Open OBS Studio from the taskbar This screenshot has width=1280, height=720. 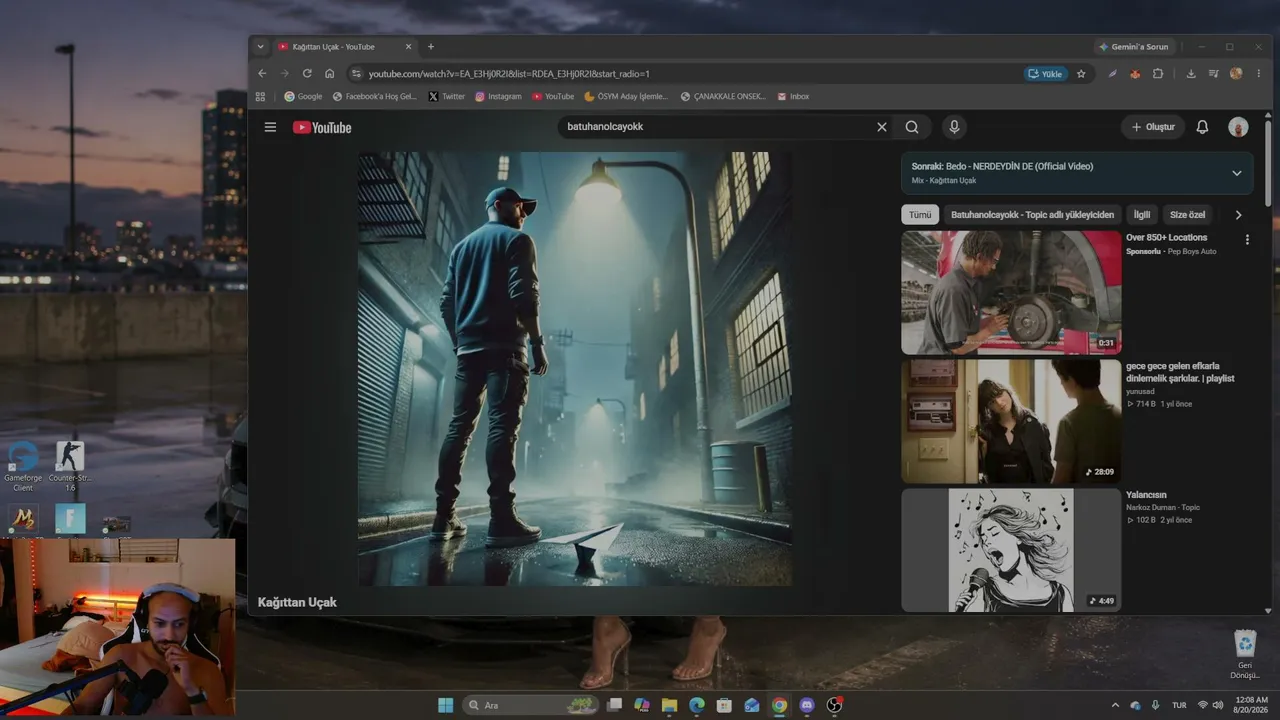click(x=834, y=705)
